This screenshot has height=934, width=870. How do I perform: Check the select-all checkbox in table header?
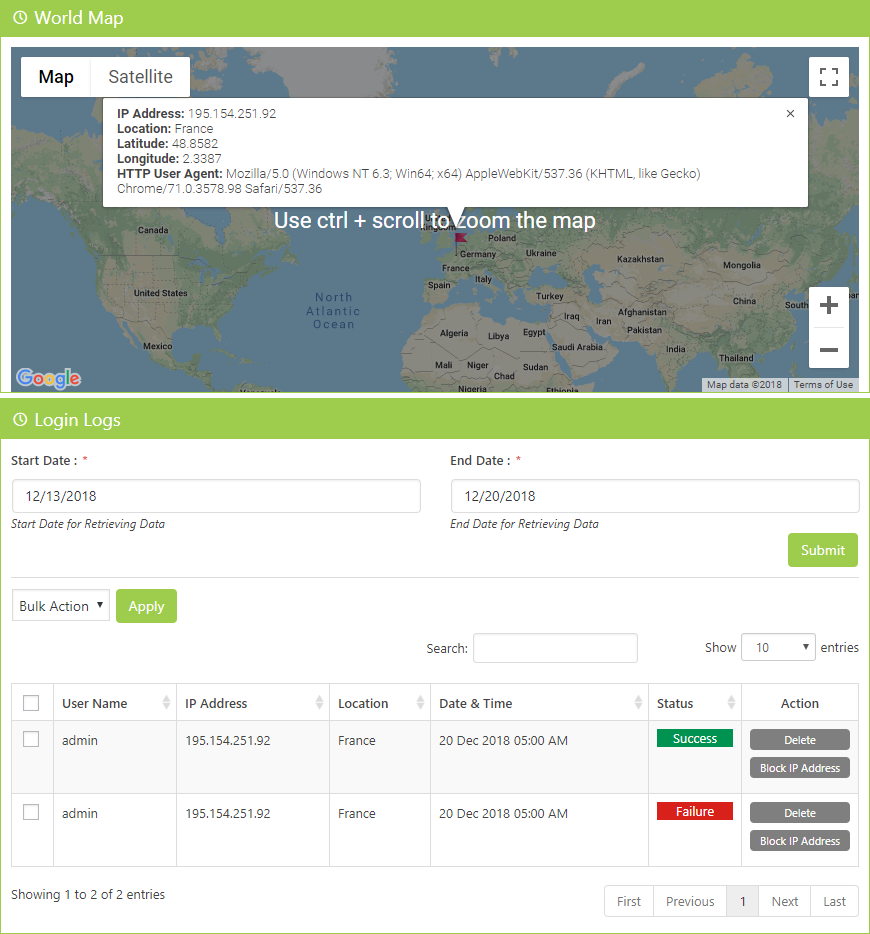pos(31,703)
